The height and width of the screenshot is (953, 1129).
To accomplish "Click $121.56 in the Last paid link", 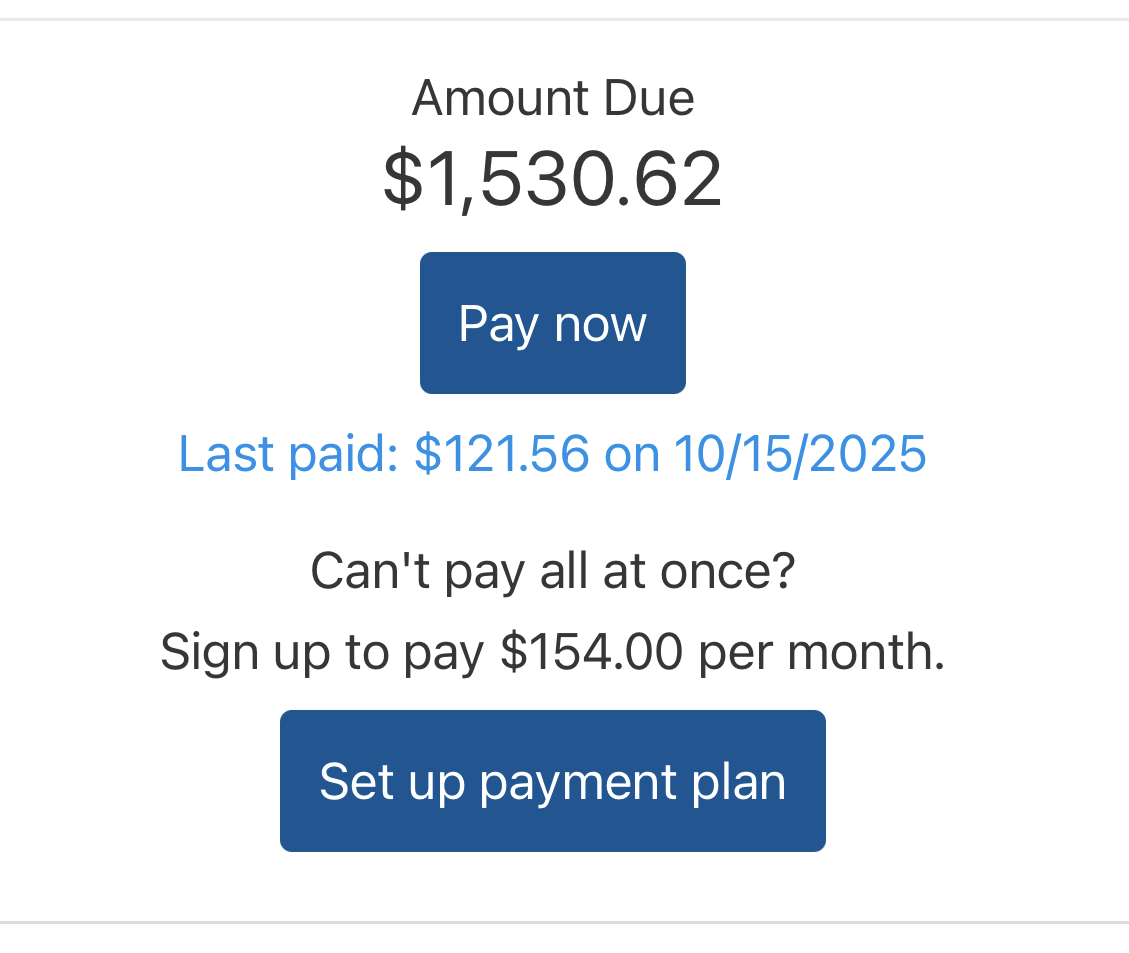I will (x=501, y=454).
